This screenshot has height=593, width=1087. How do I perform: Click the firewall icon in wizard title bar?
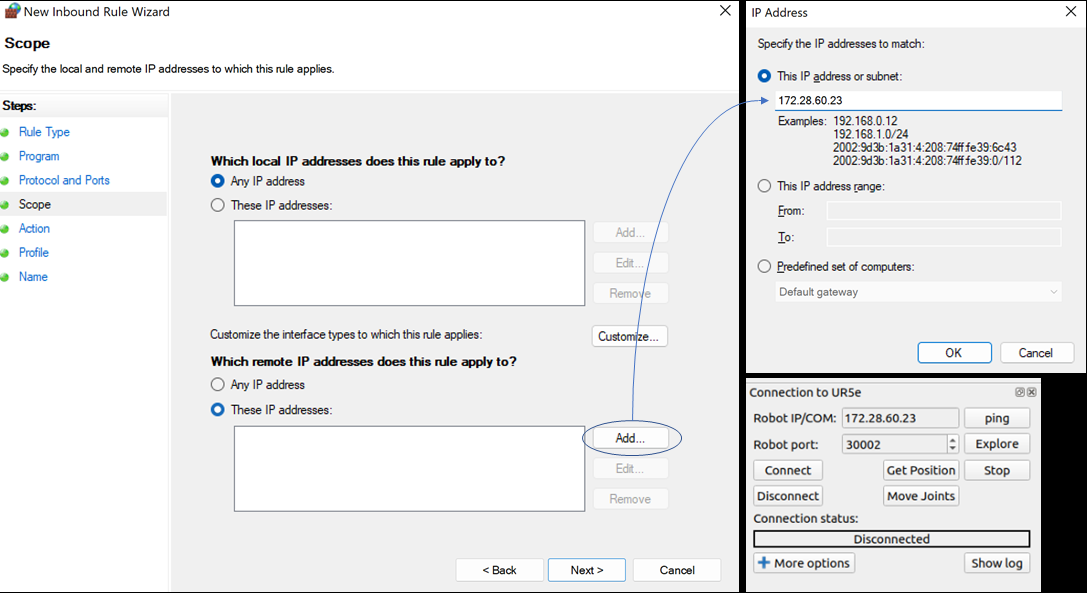tap(12, 12)
